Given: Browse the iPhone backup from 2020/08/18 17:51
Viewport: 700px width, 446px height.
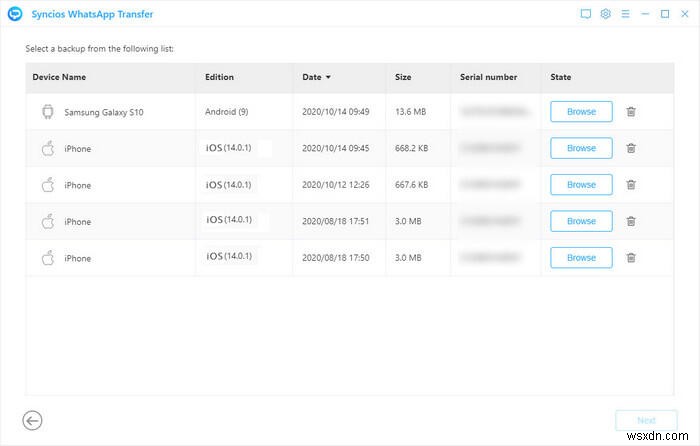Looking at the screenshot, I should [x=581, y=221].
